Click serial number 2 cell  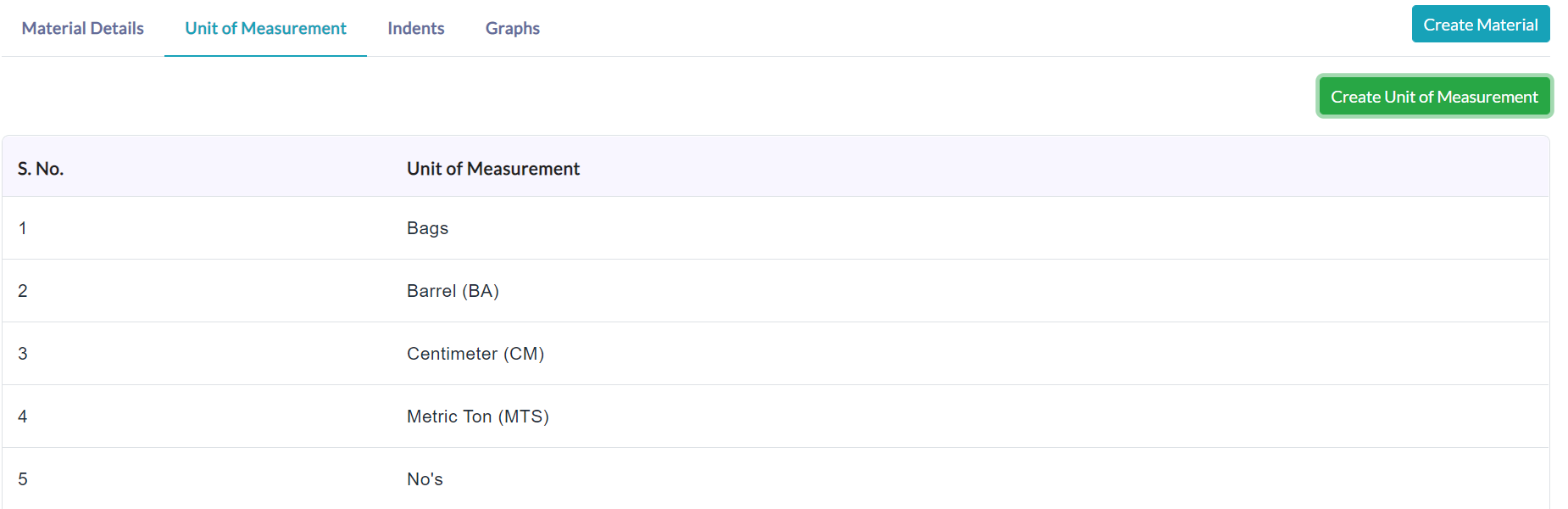tap(23, 291)
